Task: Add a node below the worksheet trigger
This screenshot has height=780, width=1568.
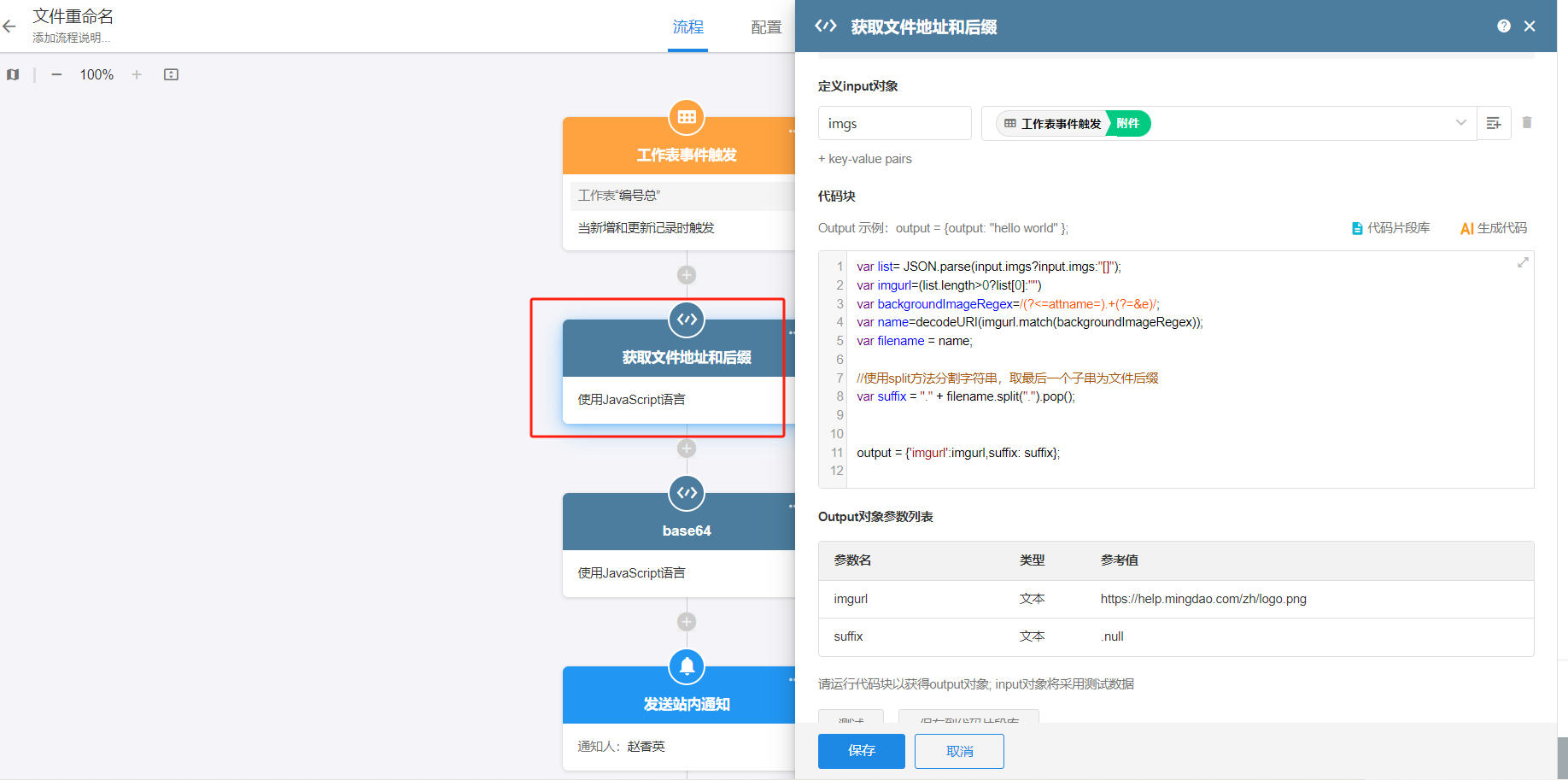Action: (x=687, y=275)
